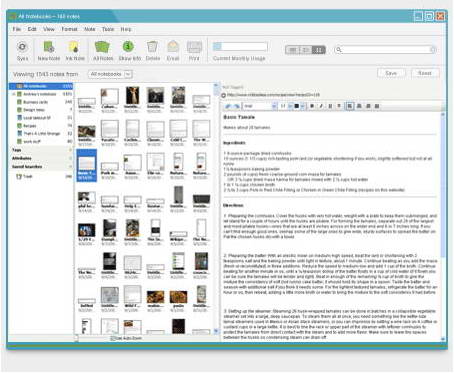Click the Current Monthly Usage progress bar

(240, 46)
